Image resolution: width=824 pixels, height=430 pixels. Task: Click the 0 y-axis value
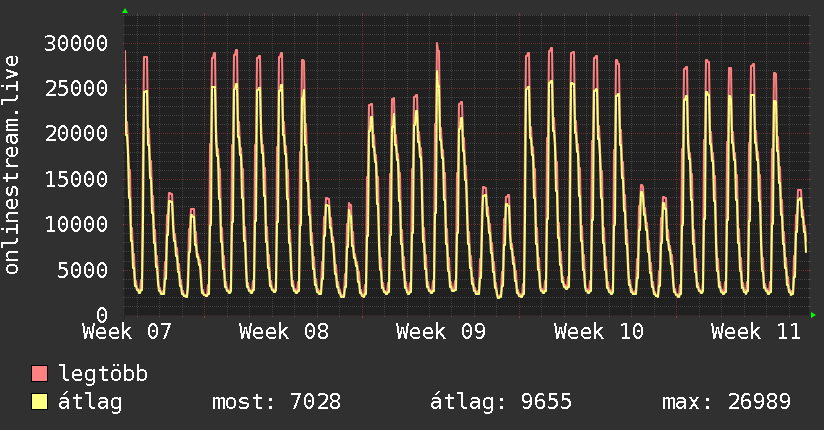102,315
